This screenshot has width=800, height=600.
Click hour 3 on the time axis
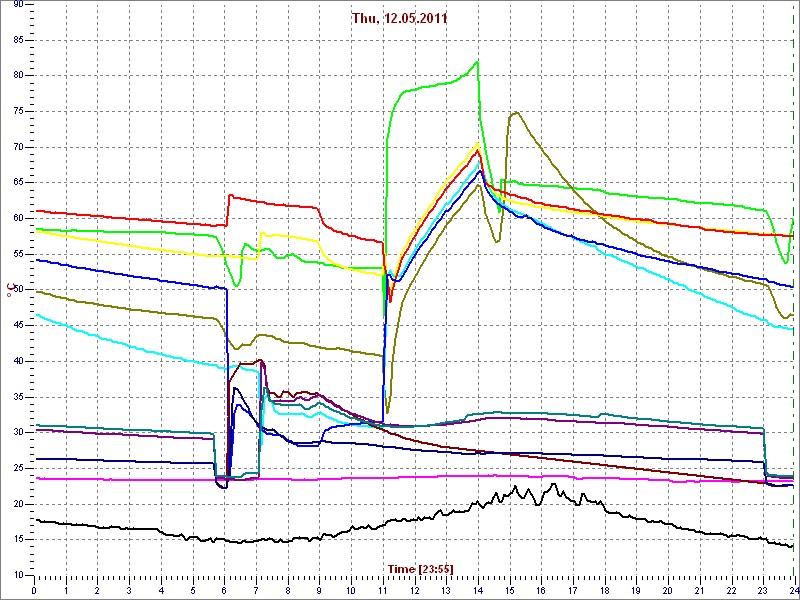pyautogui.click(x=129, y=590)
